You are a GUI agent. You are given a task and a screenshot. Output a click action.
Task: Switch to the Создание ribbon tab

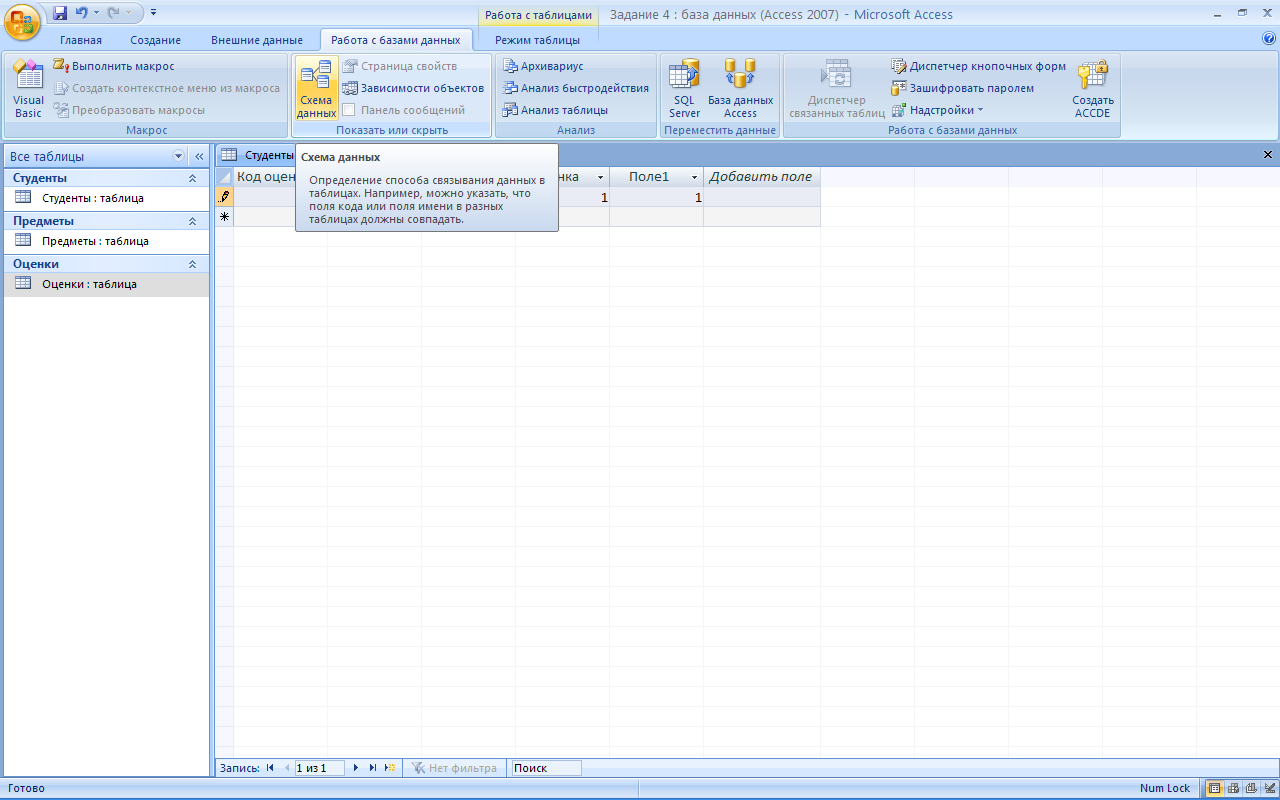(155, 40)
